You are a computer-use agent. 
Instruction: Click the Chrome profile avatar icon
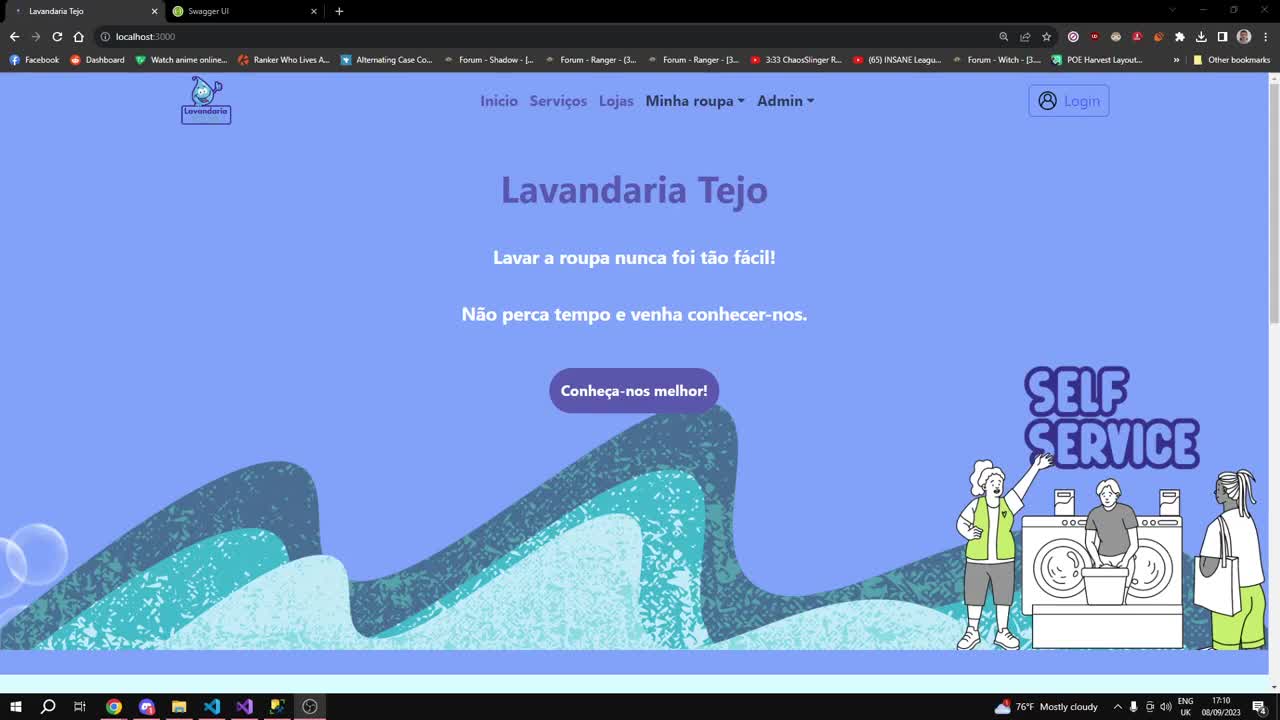click(x=1243, y=36)
